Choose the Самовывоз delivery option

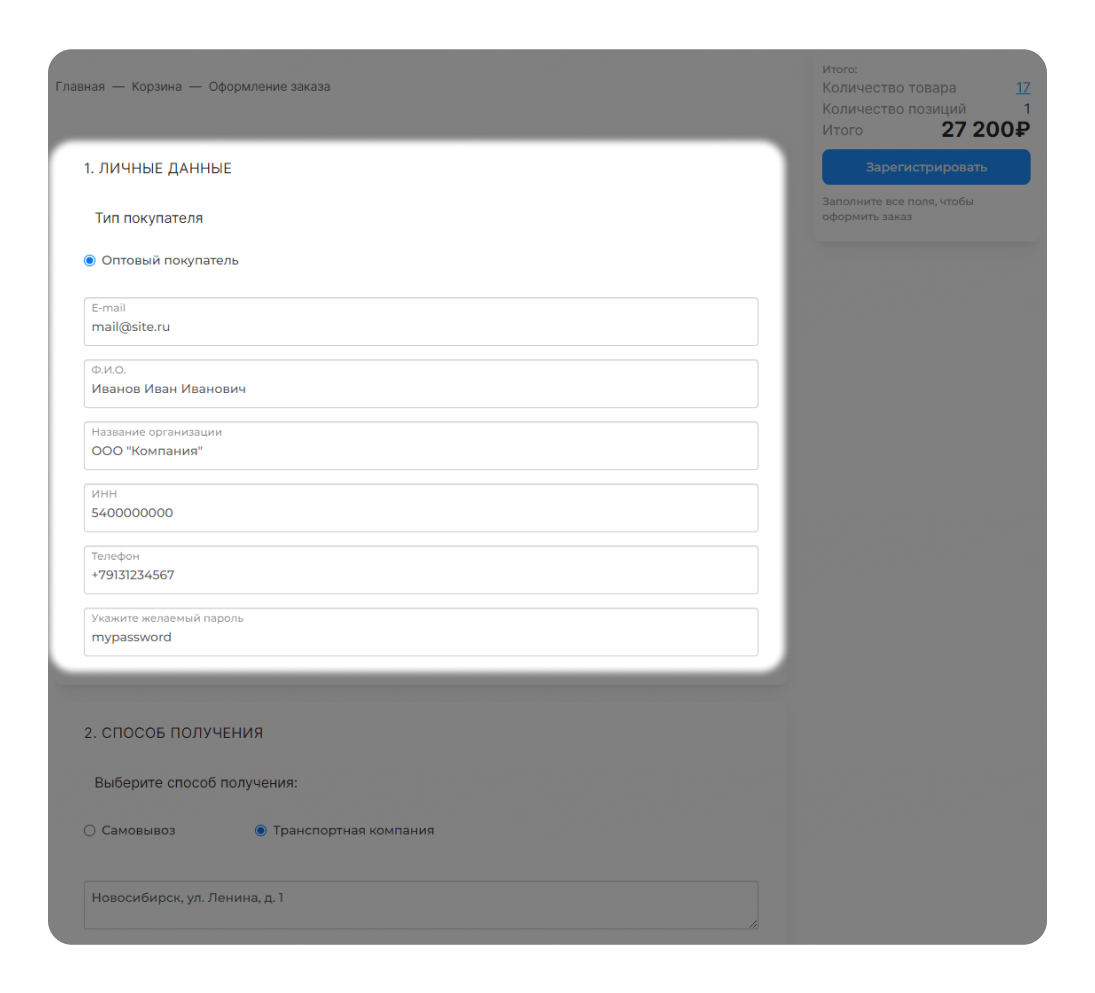[x=90, y=830]
